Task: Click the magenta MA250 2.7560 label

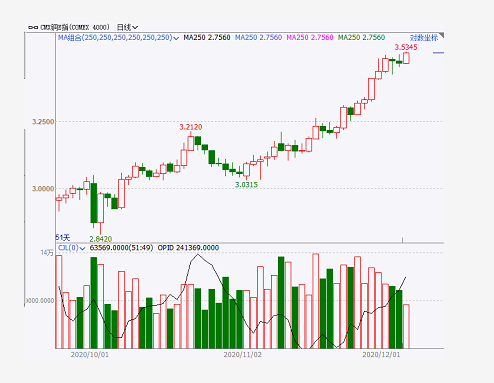Action: click(x=310, y=38)
